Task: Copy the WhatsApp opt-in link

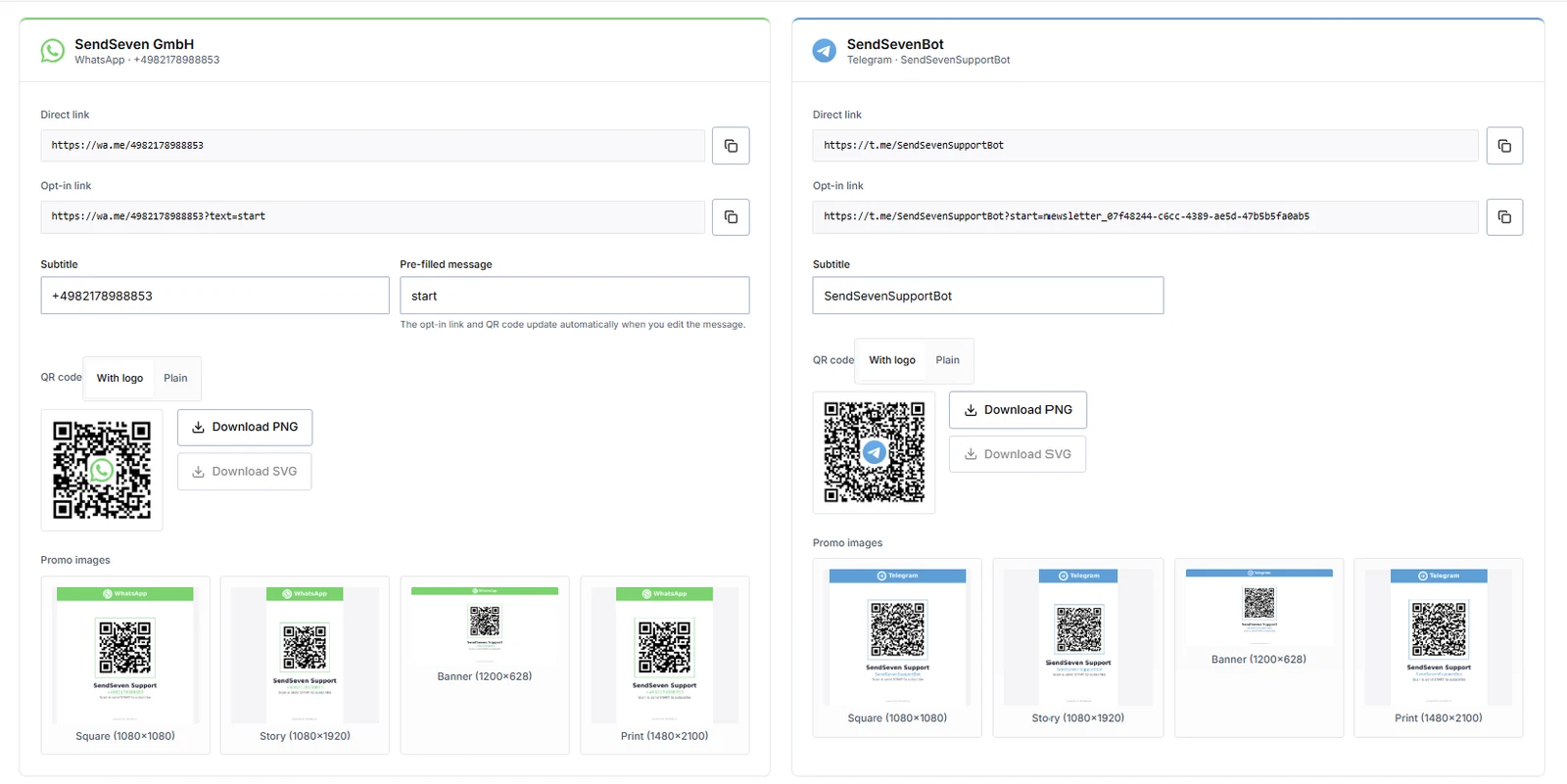Action: coord(731,217)
